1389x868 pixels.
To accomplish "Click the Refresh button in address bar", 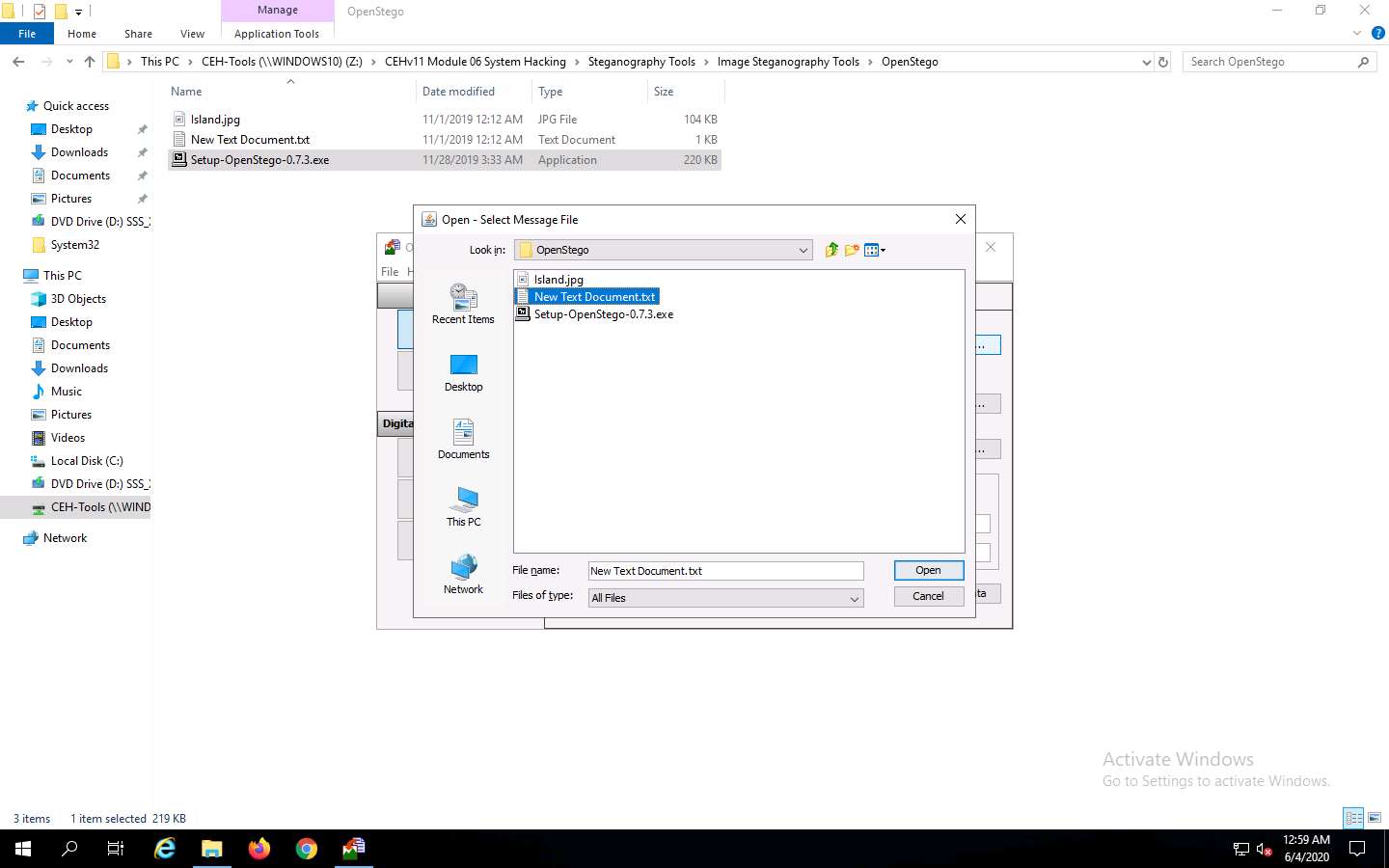I will coord(1163,62).
